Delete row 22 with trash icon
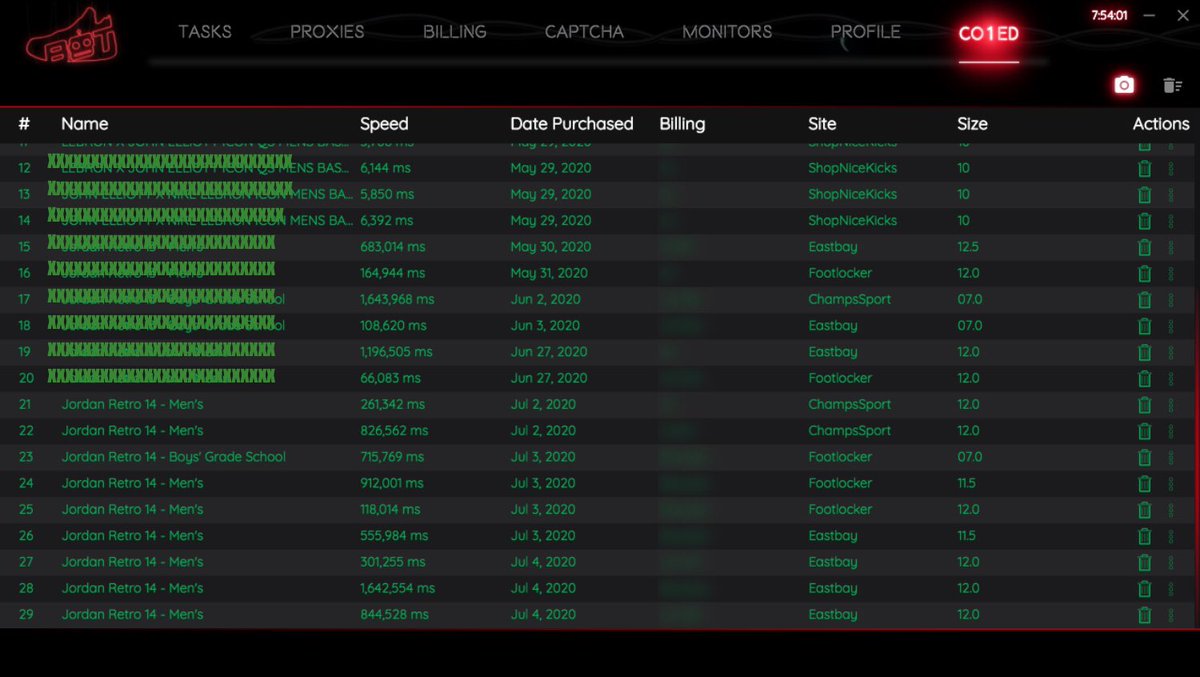Image resolution: width=1200 pixels, height=677 pixels. coord(1145,431)
